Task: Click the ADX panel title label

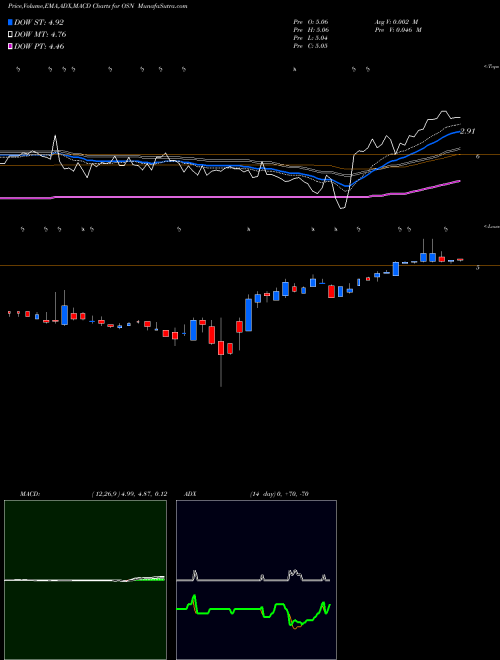Action: click(191, 494)
